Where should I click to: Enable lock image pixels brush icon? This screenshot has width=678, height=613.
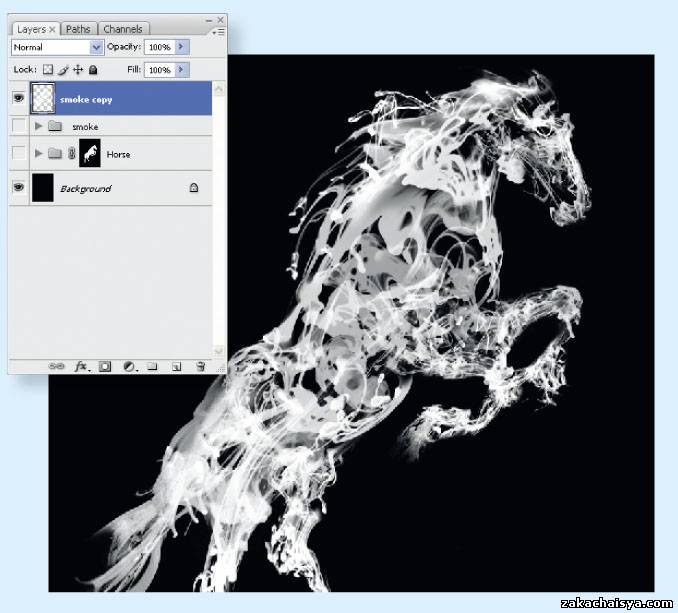(x=64, y=70)
